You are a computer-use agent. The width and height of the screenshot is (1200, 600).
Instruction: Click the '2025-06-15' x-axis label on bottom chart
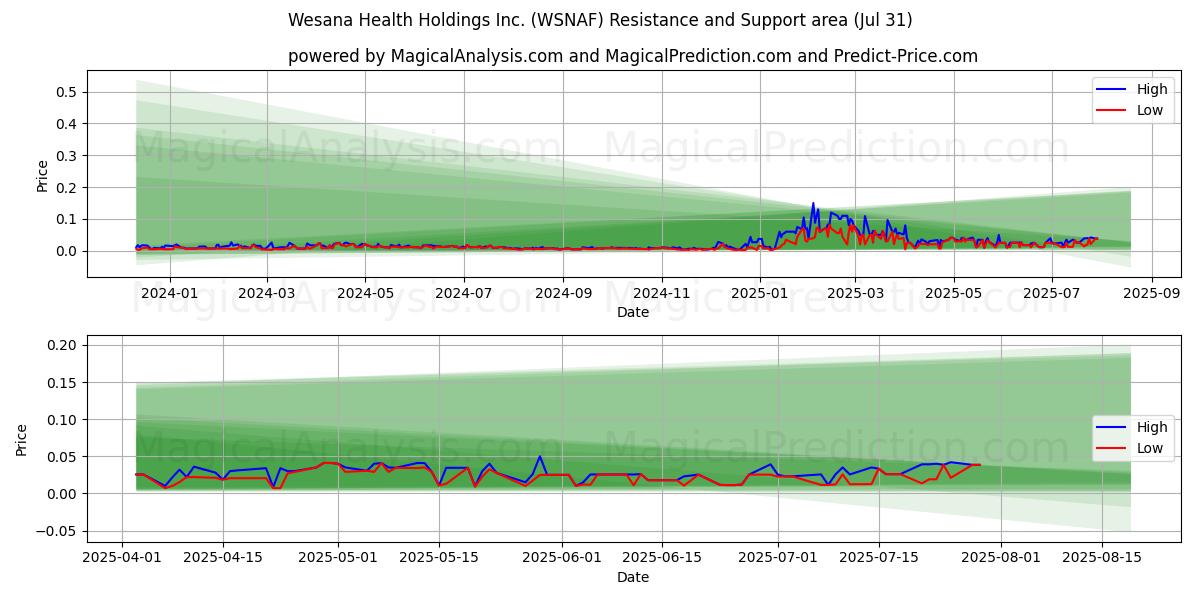(x=661, y=558)
